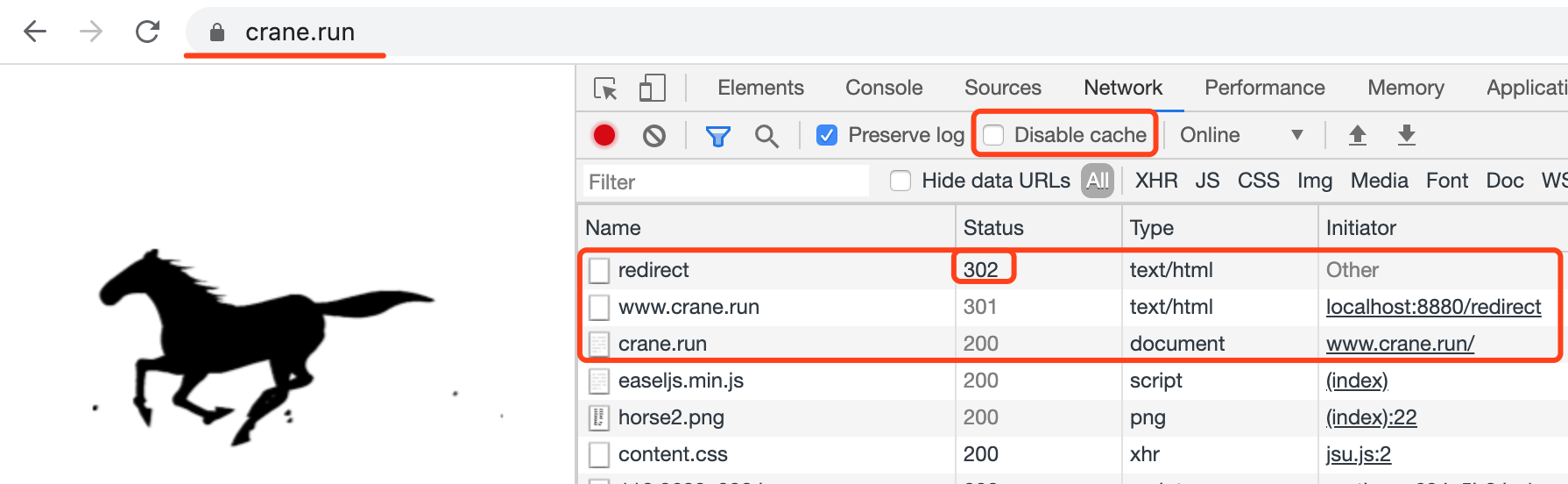The image size is (1568, 484).
Task: Click the file icon beside horse2.png
Action: tap(599, 417)
